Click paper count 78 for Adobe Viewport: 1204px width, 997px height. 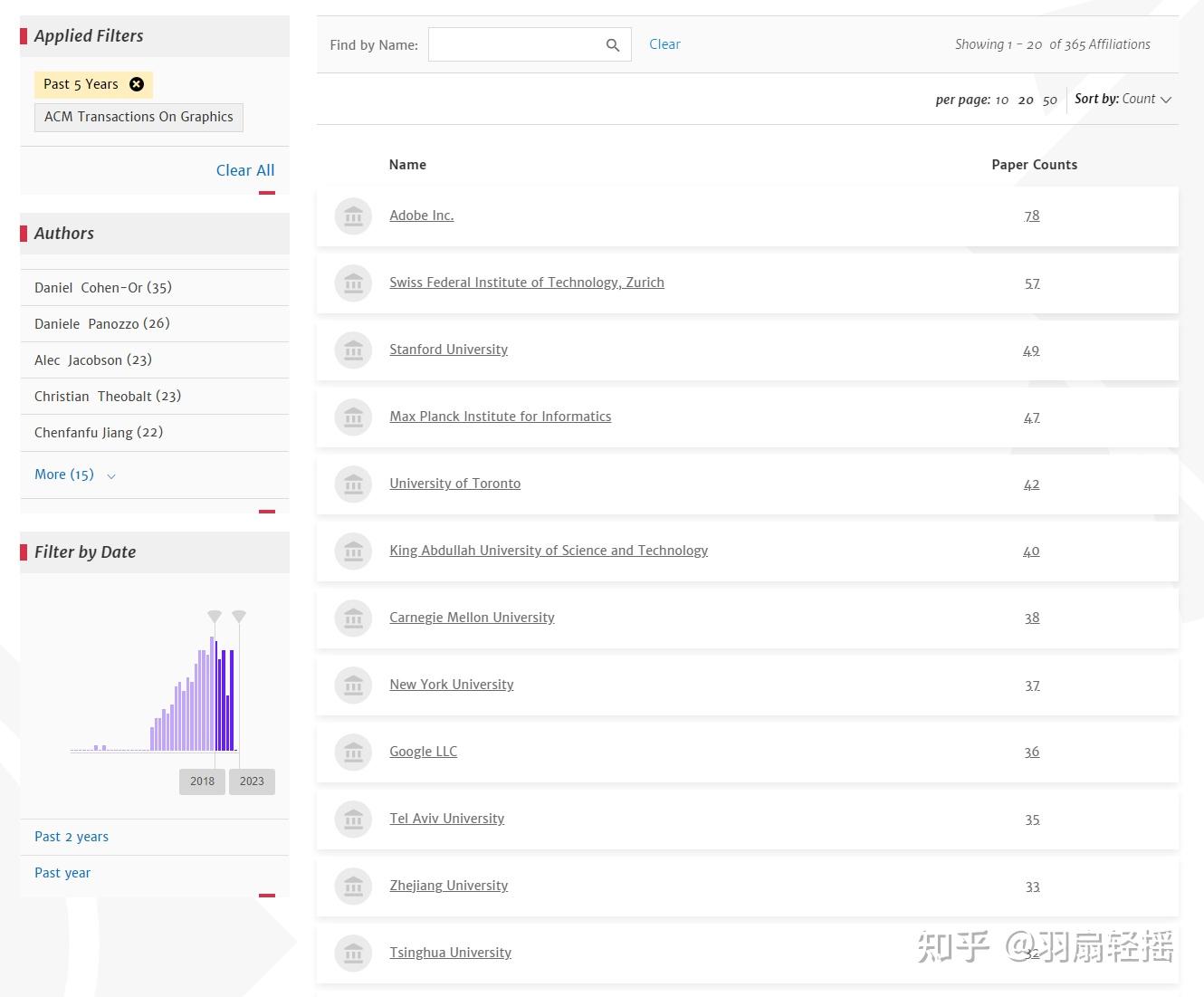[1032, 216]
